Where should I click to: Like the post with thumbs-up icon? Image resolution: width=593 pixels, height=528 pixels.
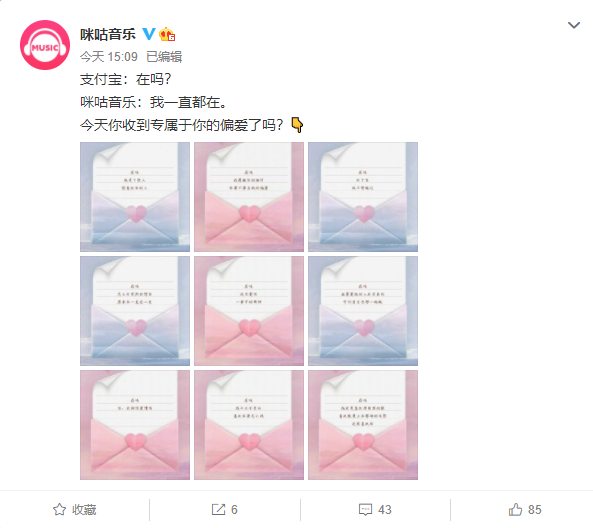click(x=515, y=509)
